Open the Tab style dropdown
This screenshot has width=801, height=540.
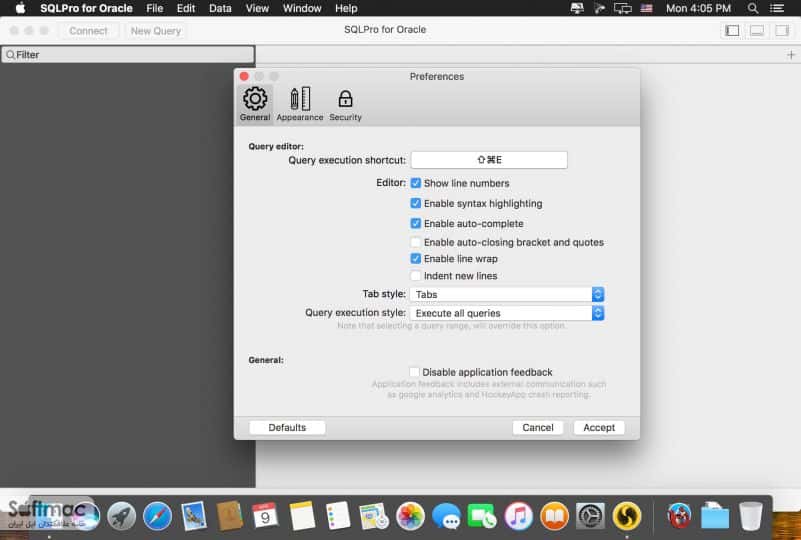pyautogui.click(x=507, y=294)
